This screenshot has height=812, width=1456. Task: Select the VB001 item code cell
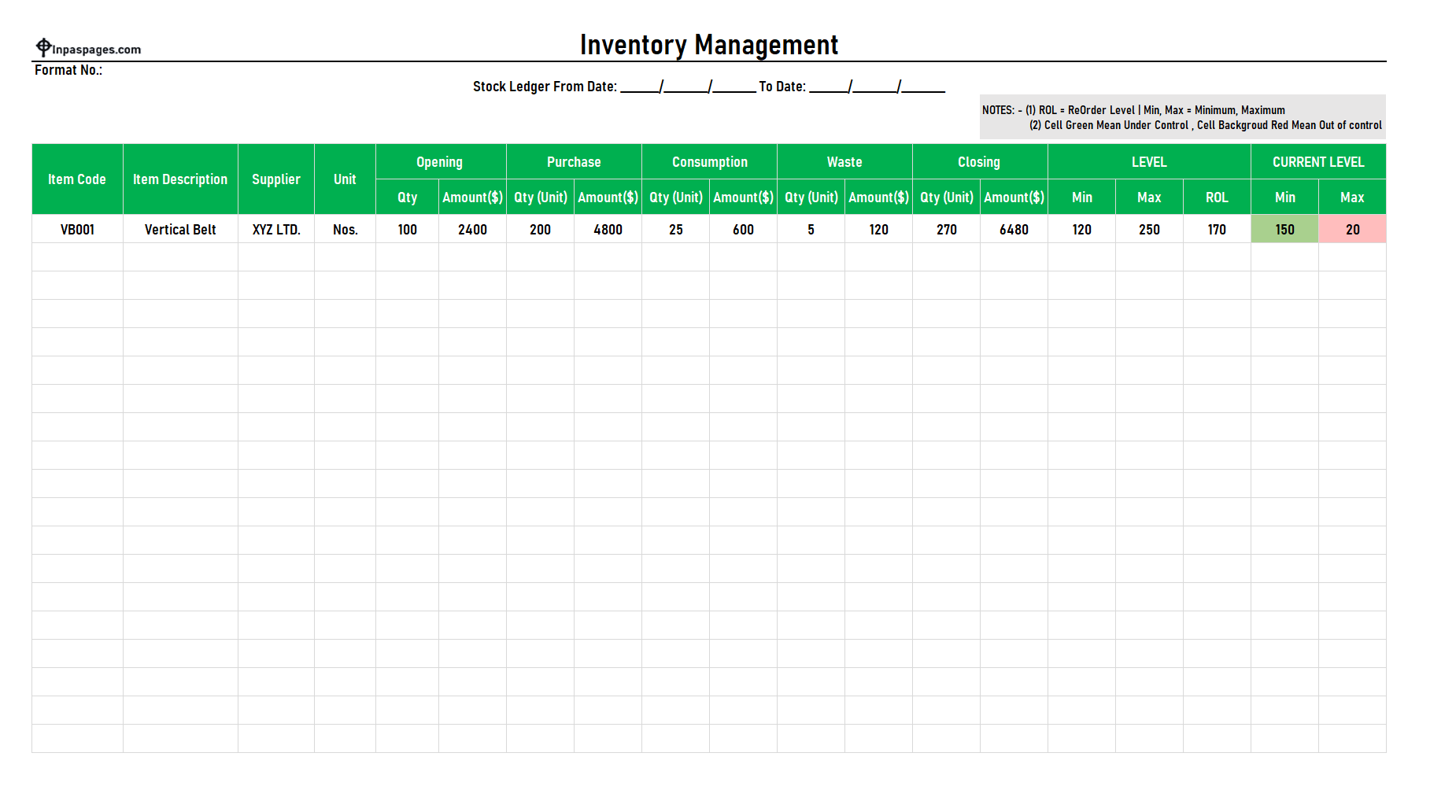[77, 229]
